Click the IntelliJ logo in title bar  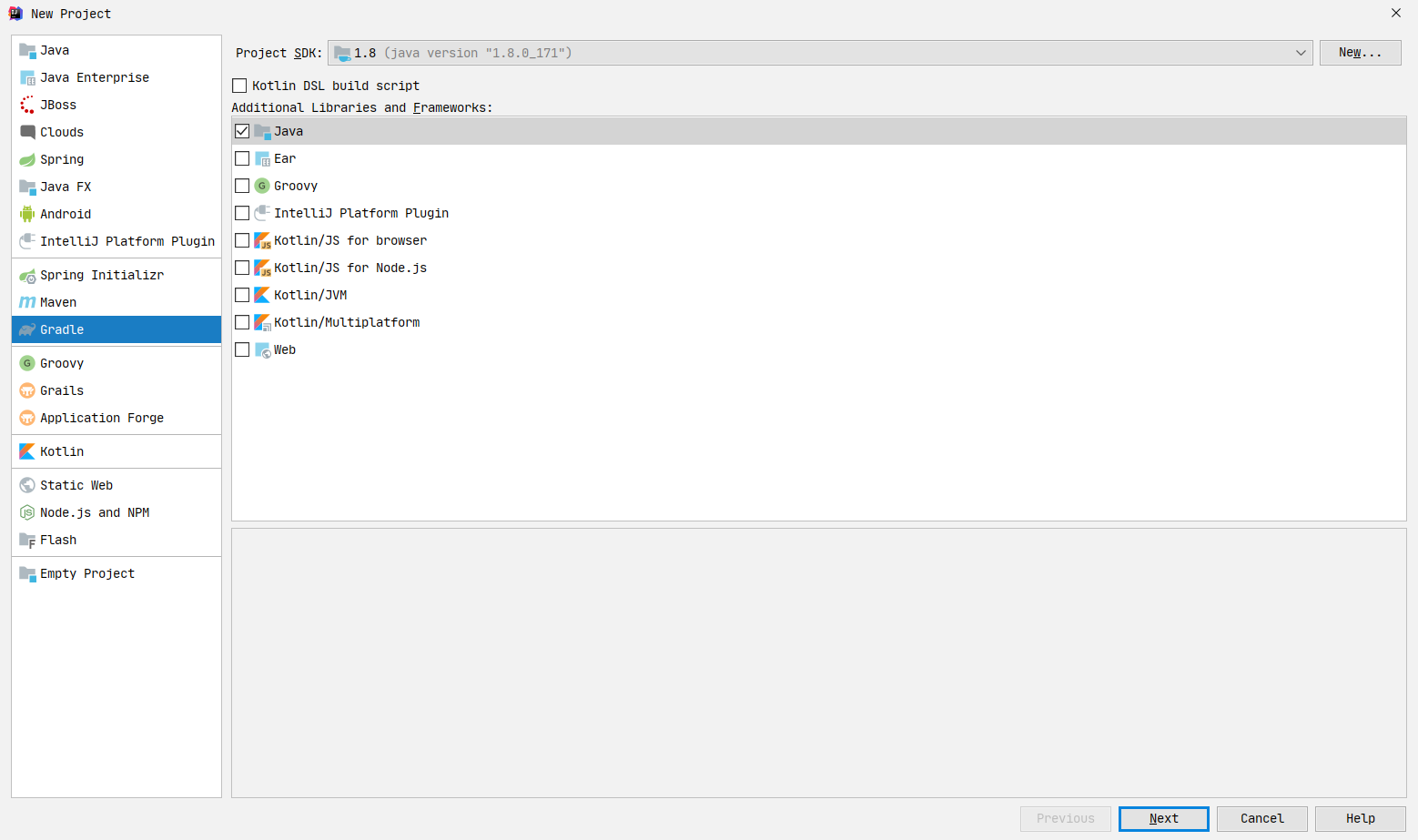[x=15, y=14]
